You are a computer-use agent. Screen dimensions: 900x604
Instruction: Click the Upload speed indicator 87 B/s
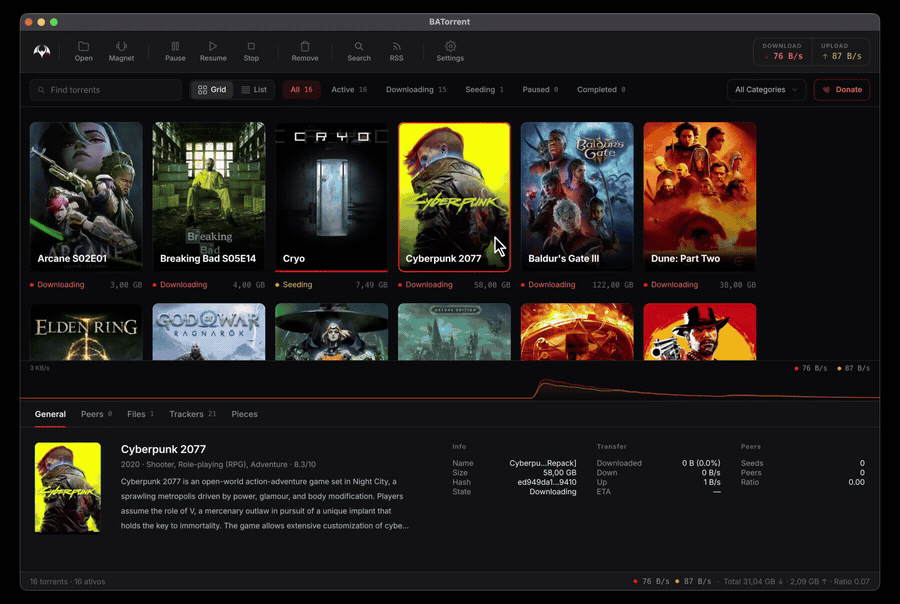[x=841, y=52]
